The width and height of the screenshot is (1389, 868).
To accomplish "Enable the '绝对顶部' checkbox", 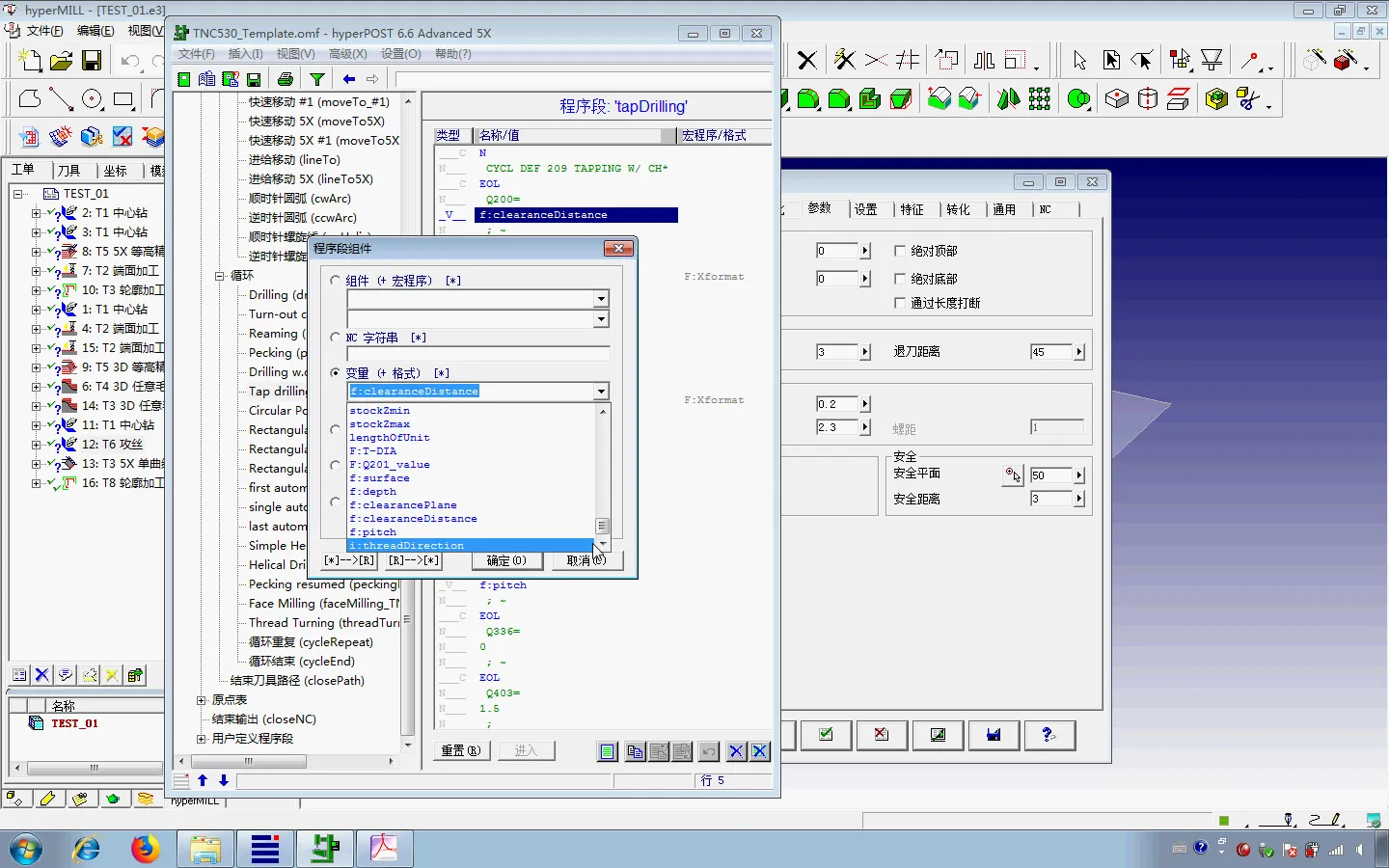I will coord(900,251).
